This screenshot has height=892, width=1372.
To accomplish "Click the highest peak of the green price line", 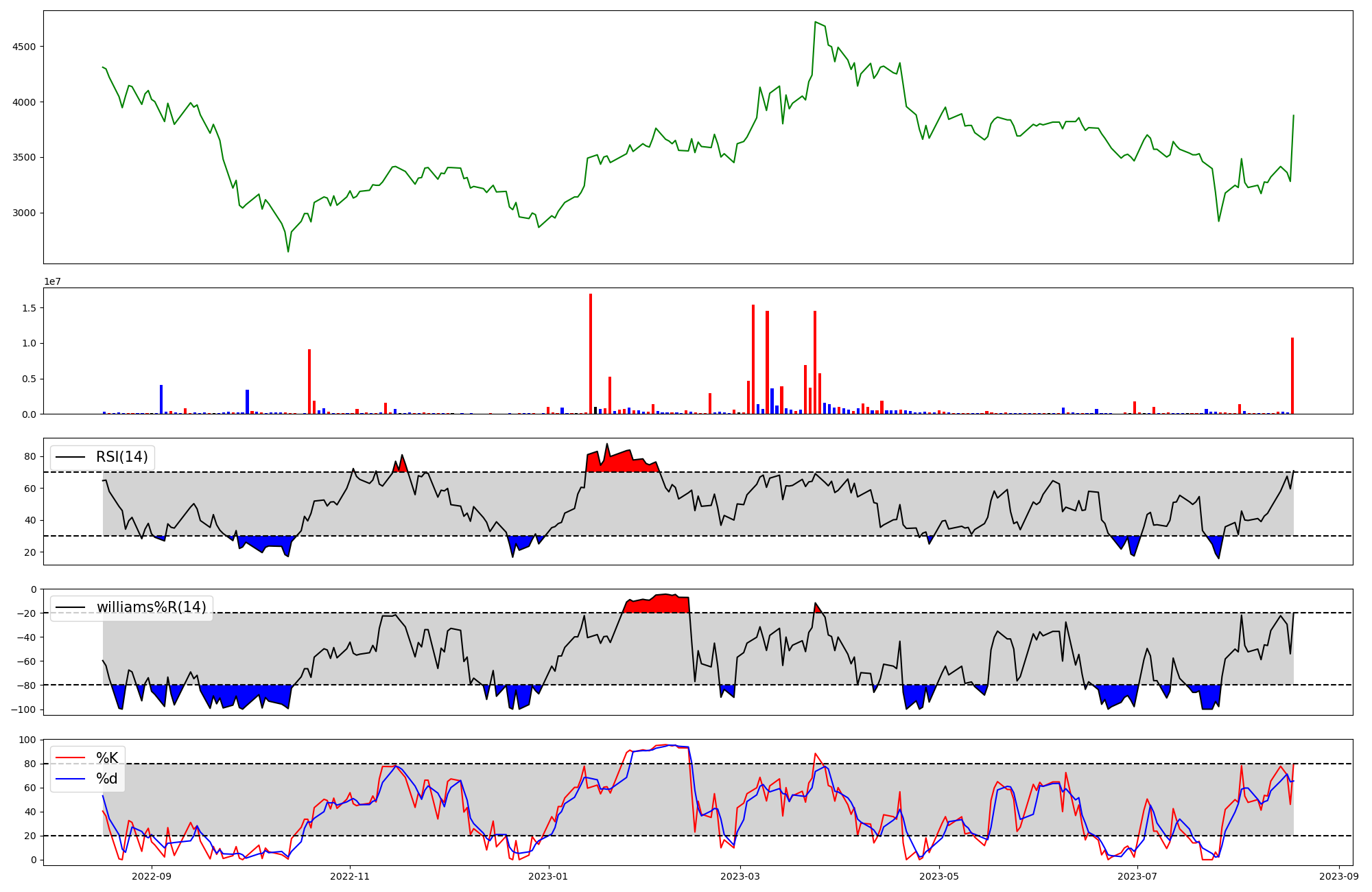I will [x=815, y=22].
